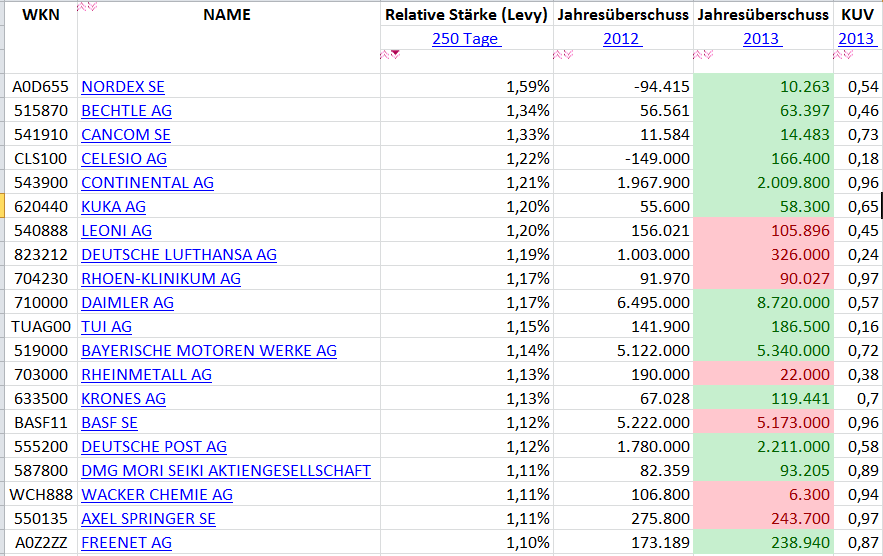
Task: Open the 2013 link under KUV
Action: tap(857, 39)
